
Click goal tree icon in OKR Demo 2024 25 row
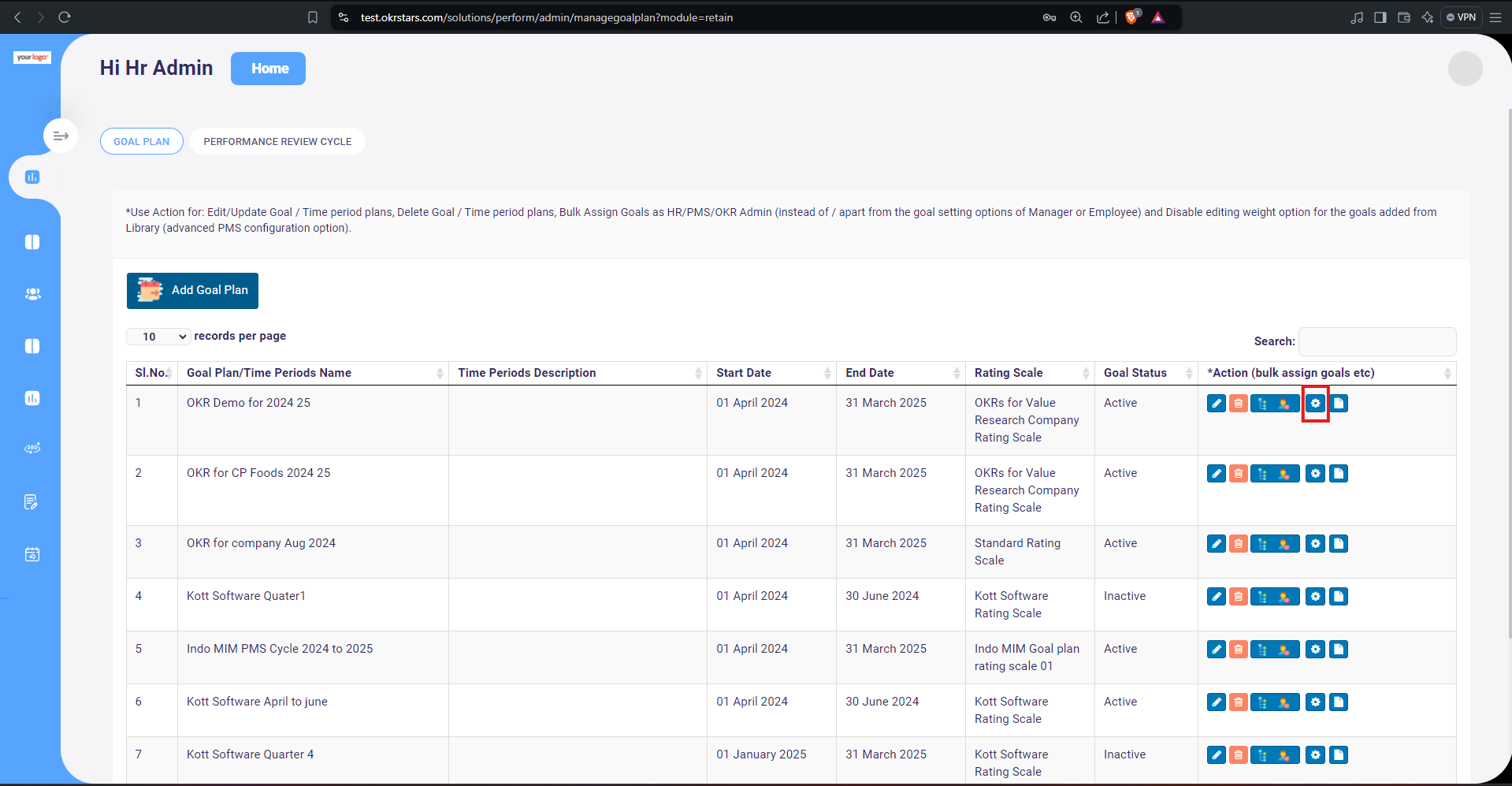[1263, 404]
